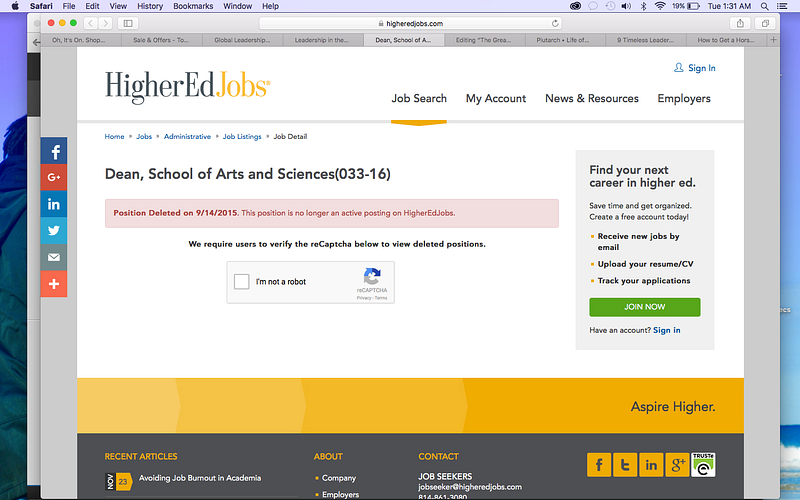Click the Safari address bar
This screenshot has height=500, width=800.
410,23
